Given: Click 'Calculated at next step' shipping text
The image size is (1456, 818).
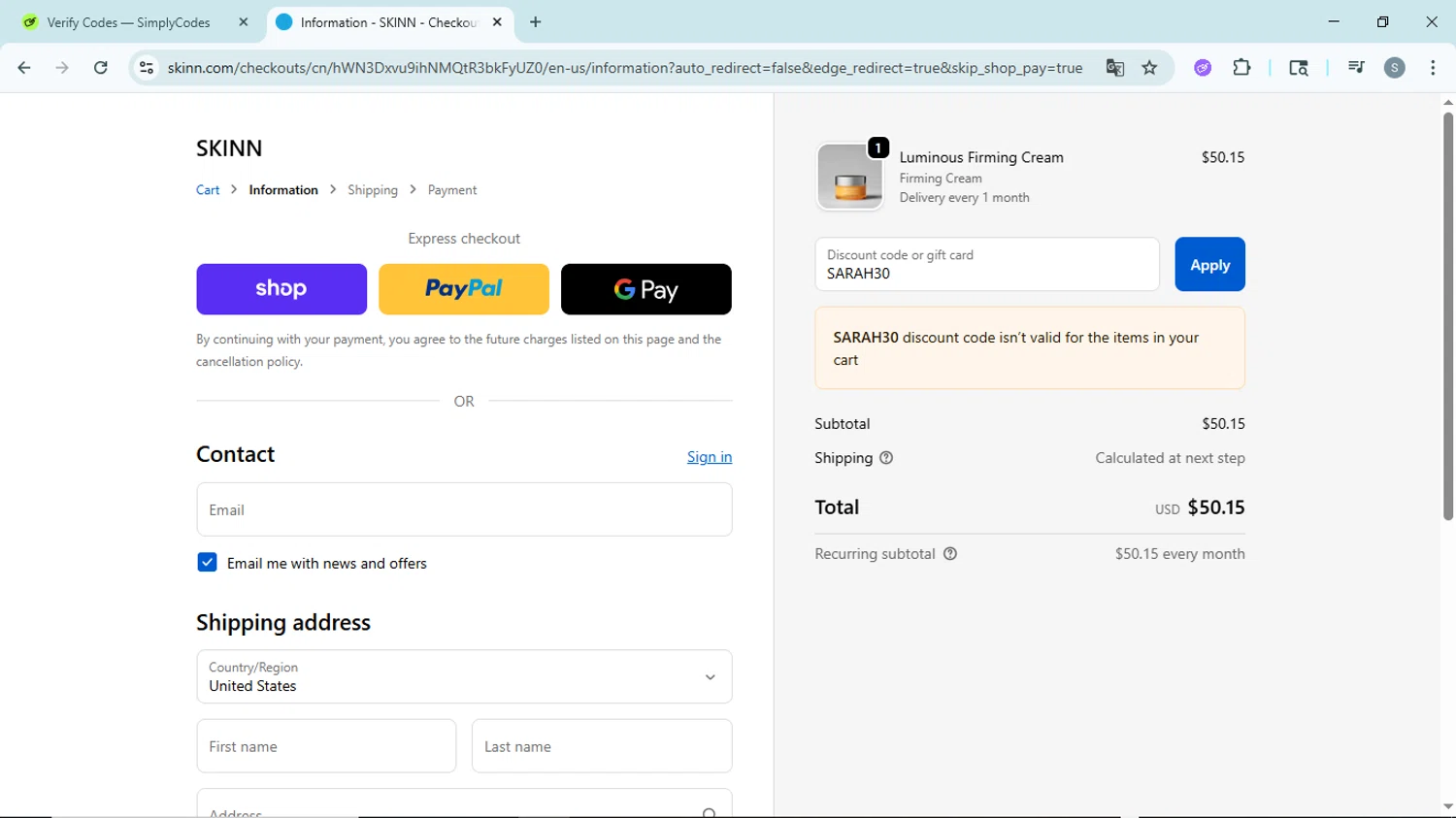Looking at the screenshot, I should (x=1170, y=458).
